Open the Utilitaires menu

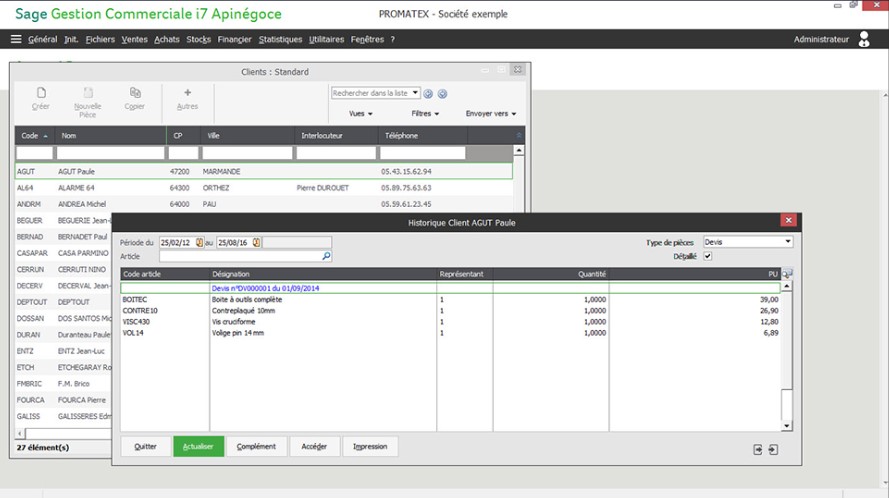(x=327, y=39)
